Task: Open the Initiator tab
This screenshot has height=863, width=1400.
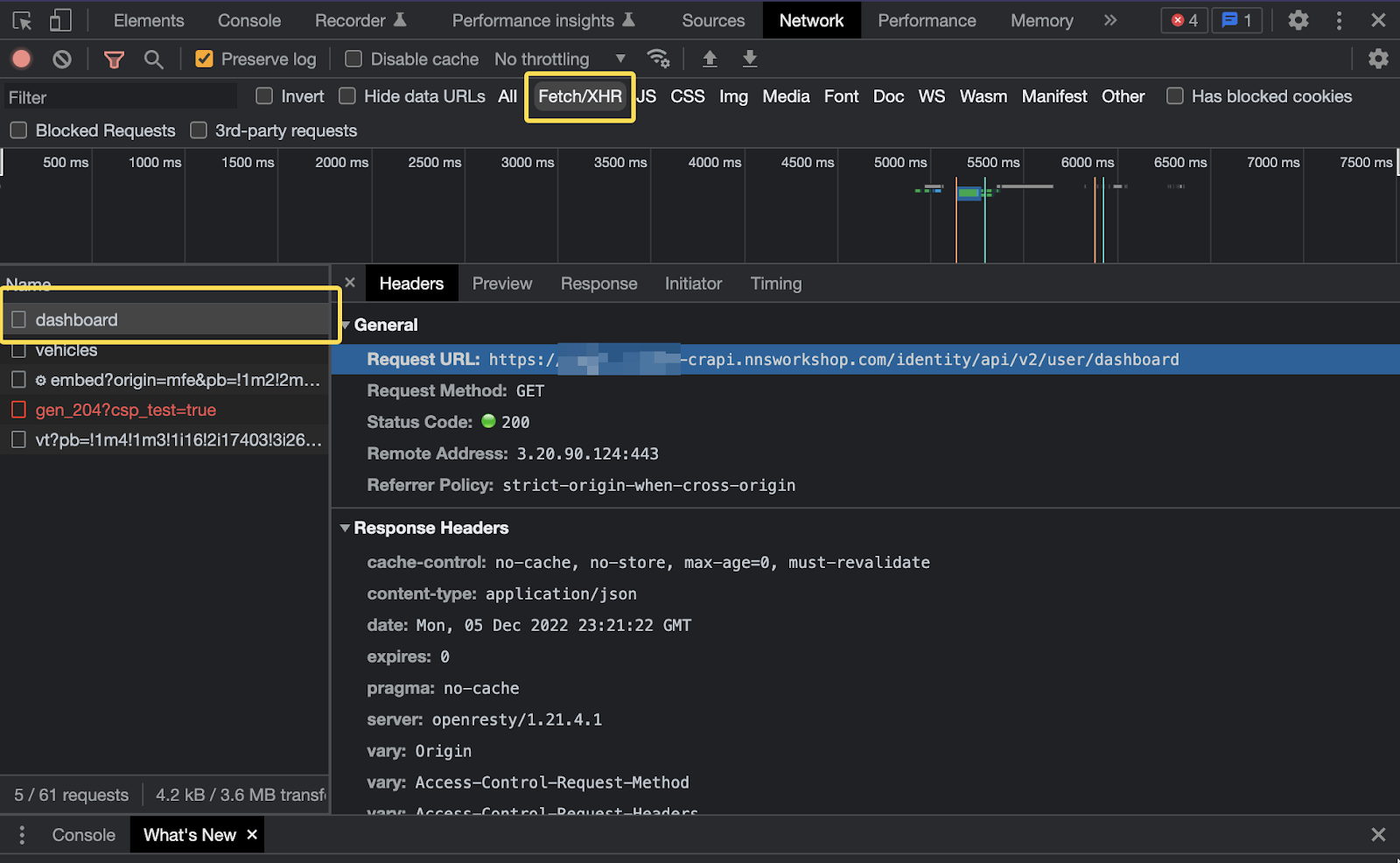Action: pos(693,284)
